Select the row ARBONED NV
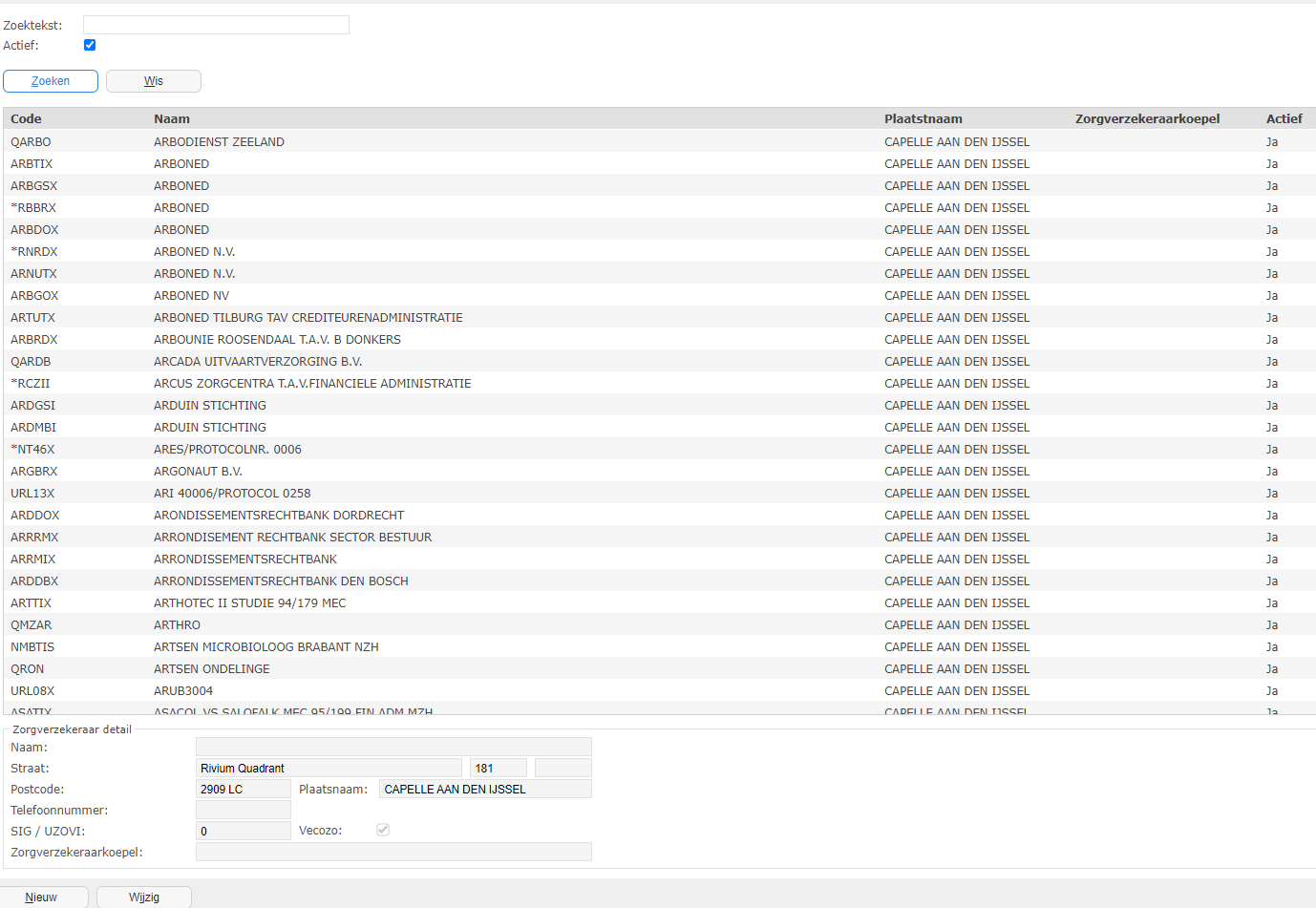The height and width of the screenshot is (908, 1316). (659, 295)
